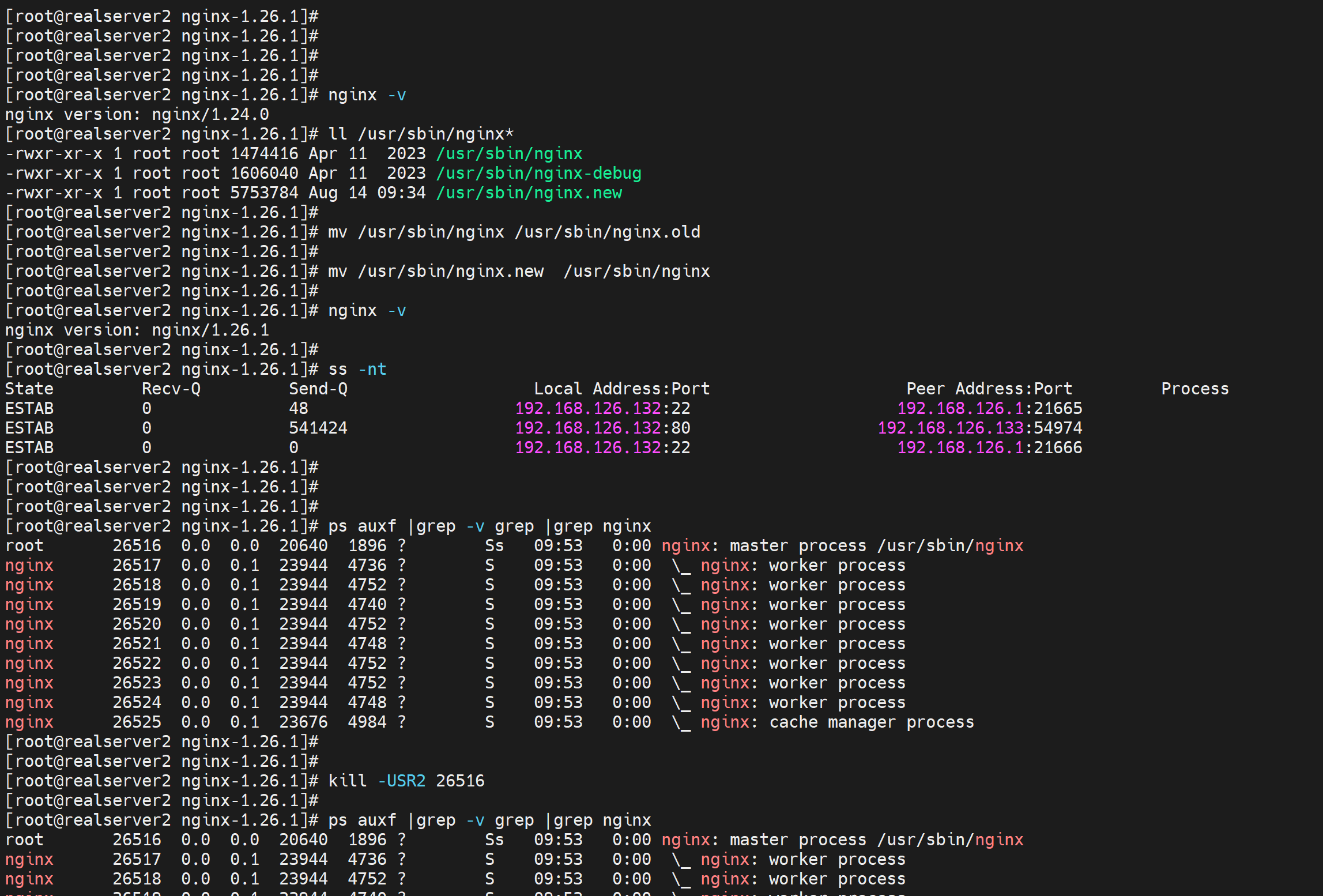The width and height of the screenshot is (1323, 896).
Task: Click the 'Local Address:Port' column header
Action: 621,389
